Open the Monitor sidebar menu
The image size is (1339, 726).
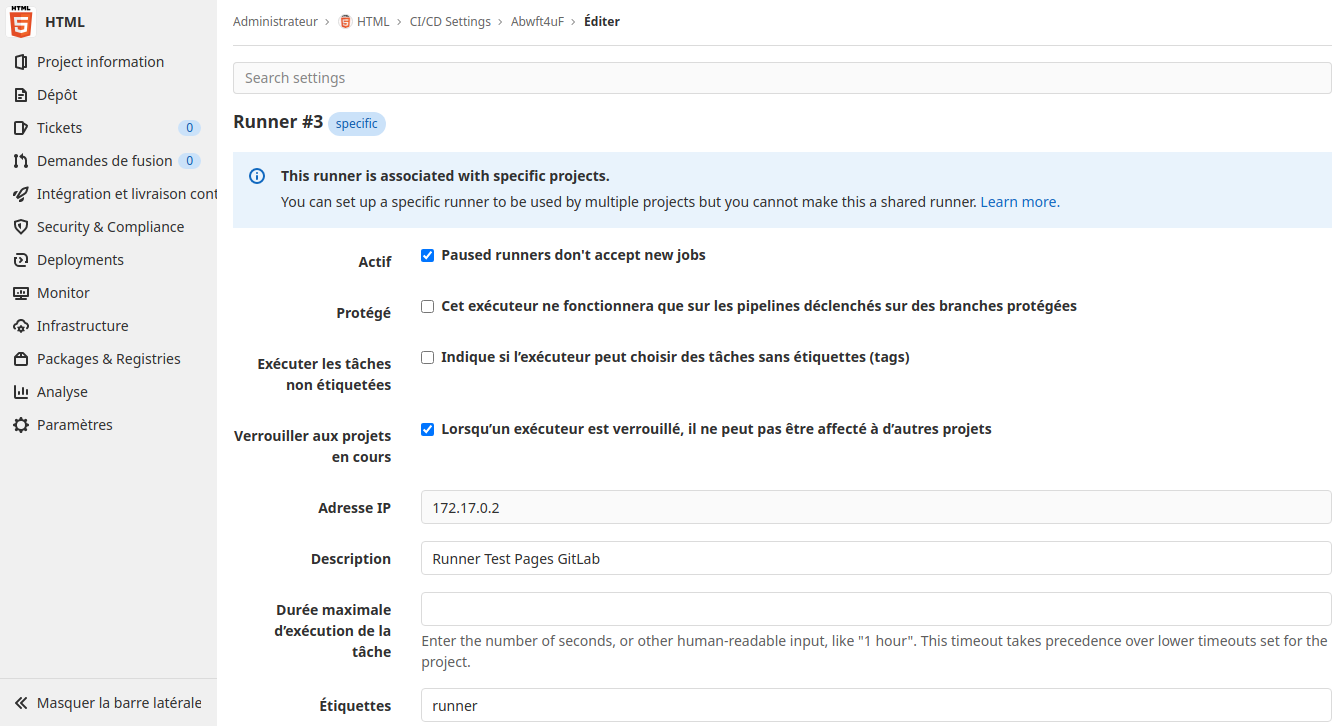[x=63, y=293]
